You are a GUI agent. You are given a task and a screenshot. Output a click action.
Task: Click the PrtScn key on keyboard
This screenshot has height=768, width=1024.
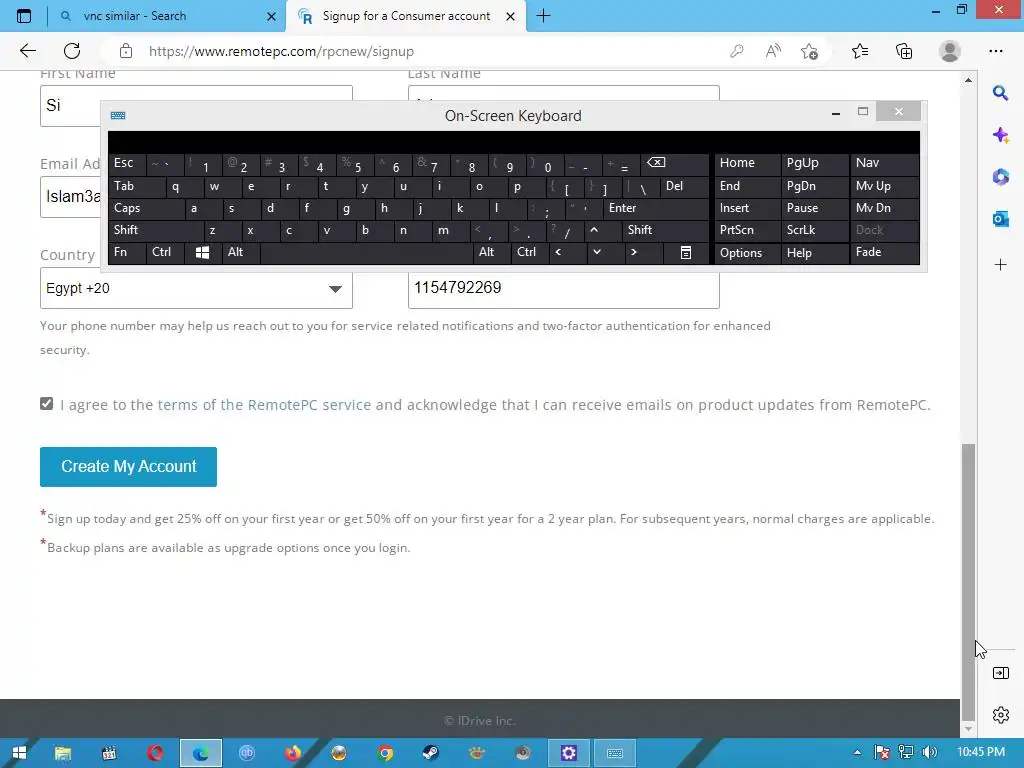tap(747, 231)
